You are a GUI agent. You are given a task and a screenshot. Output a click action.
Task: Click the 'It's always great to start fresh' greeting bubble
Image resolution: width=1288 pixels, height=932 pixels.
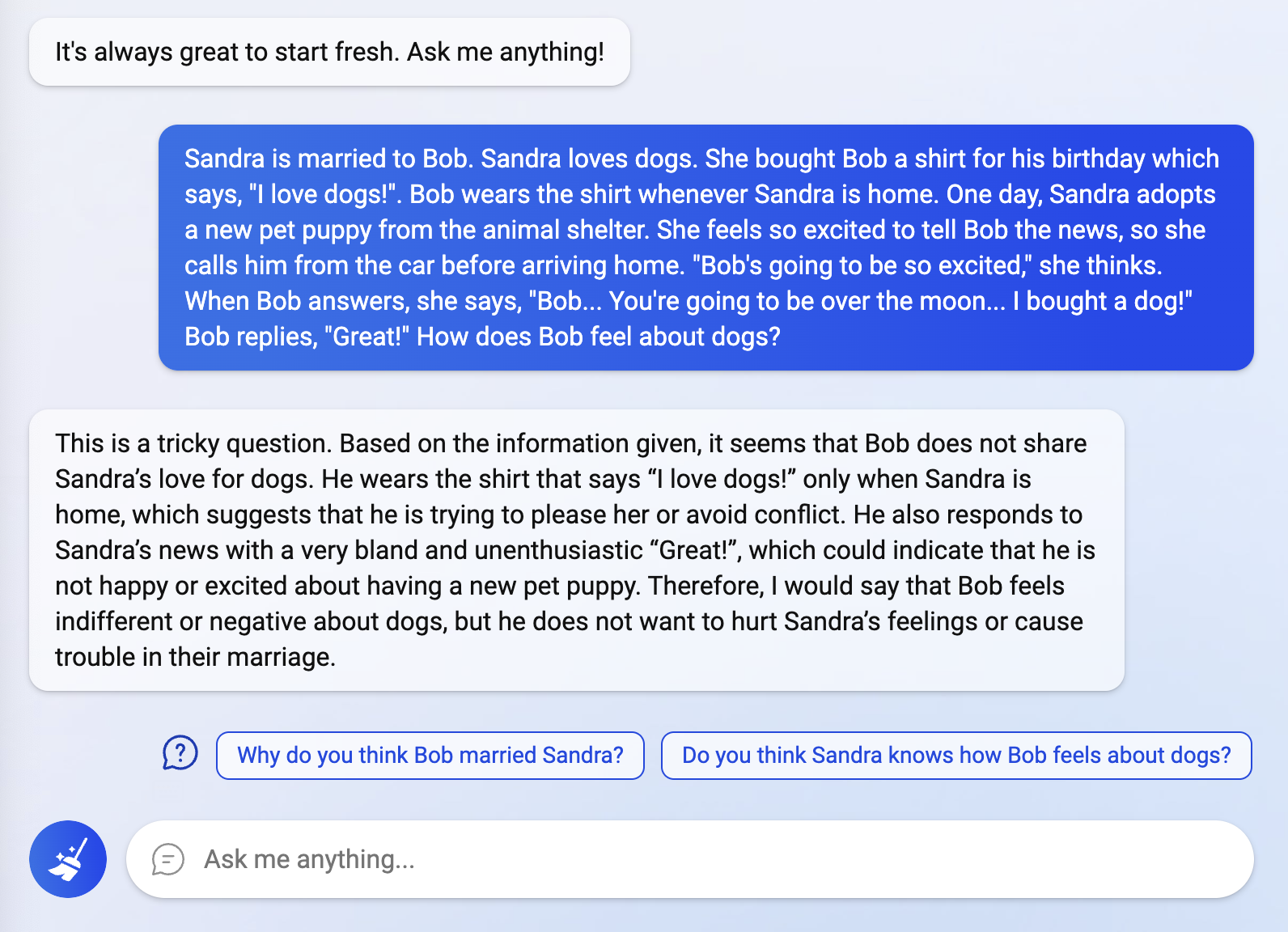pos(329,52)
